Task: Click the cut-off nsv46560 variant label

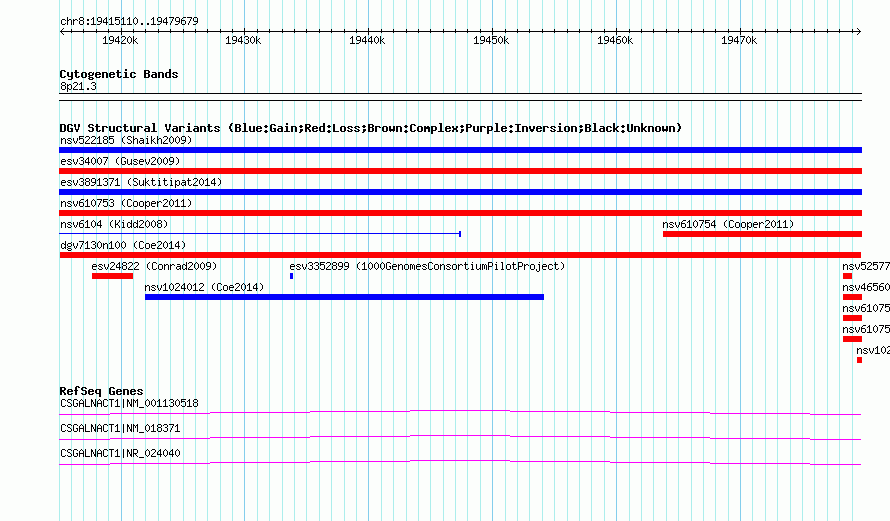Action: point(866,287)
